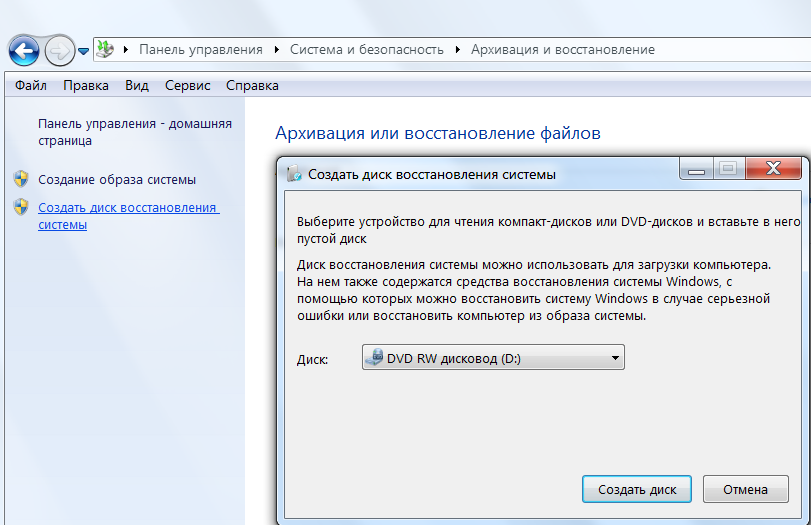Viewport: 811px width, 525px height.
Task: Click the DVD drive icon in Диск combo box
Action: (x=374, y=357)
